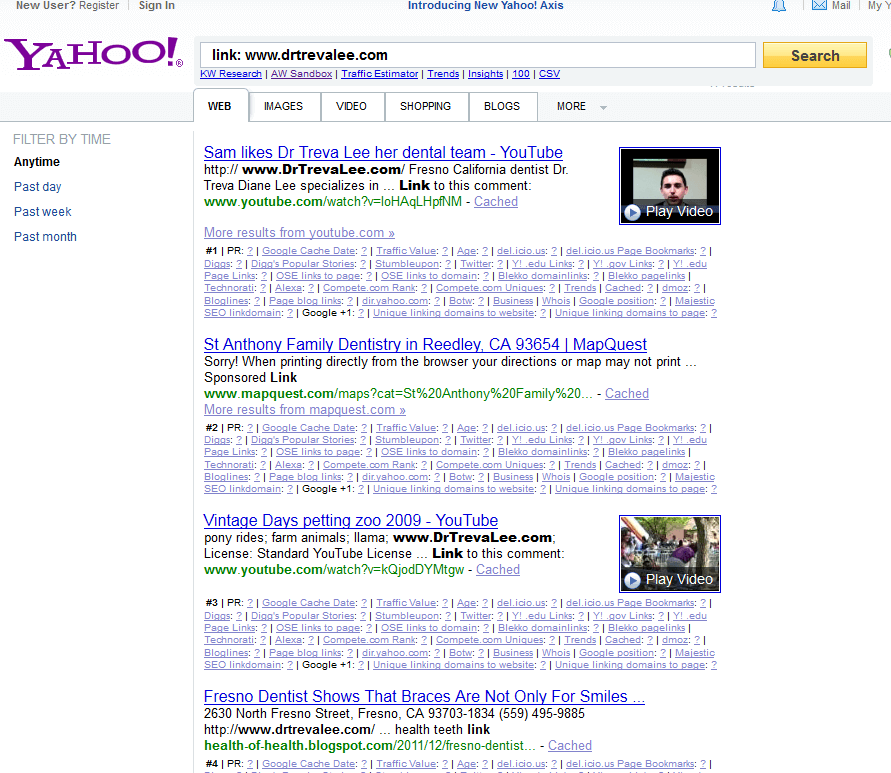Screen dimensions: 891x773
Task: Click More results from youtube.com
Action: point(299,232)
